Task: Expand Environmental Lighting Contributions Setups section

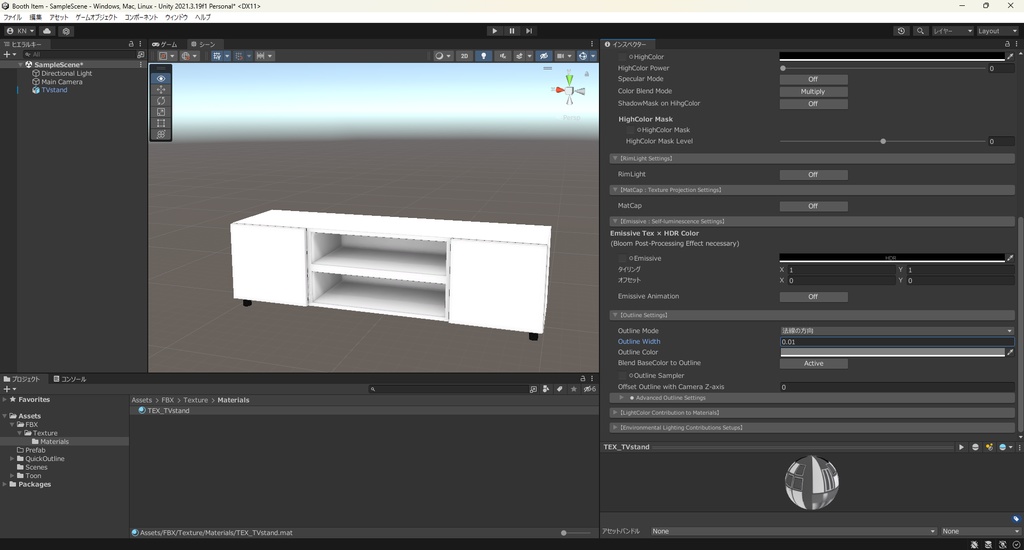Action: (x=812, y=427)
